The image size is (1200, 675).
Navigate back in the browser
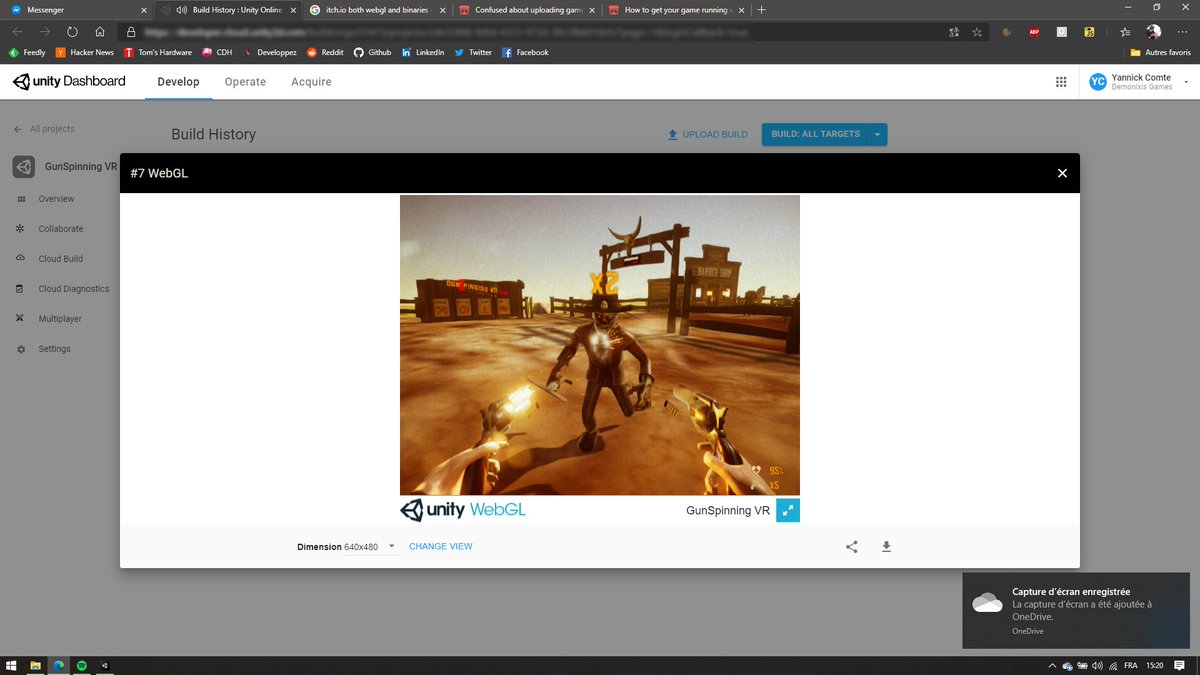(x=17, y=32)
